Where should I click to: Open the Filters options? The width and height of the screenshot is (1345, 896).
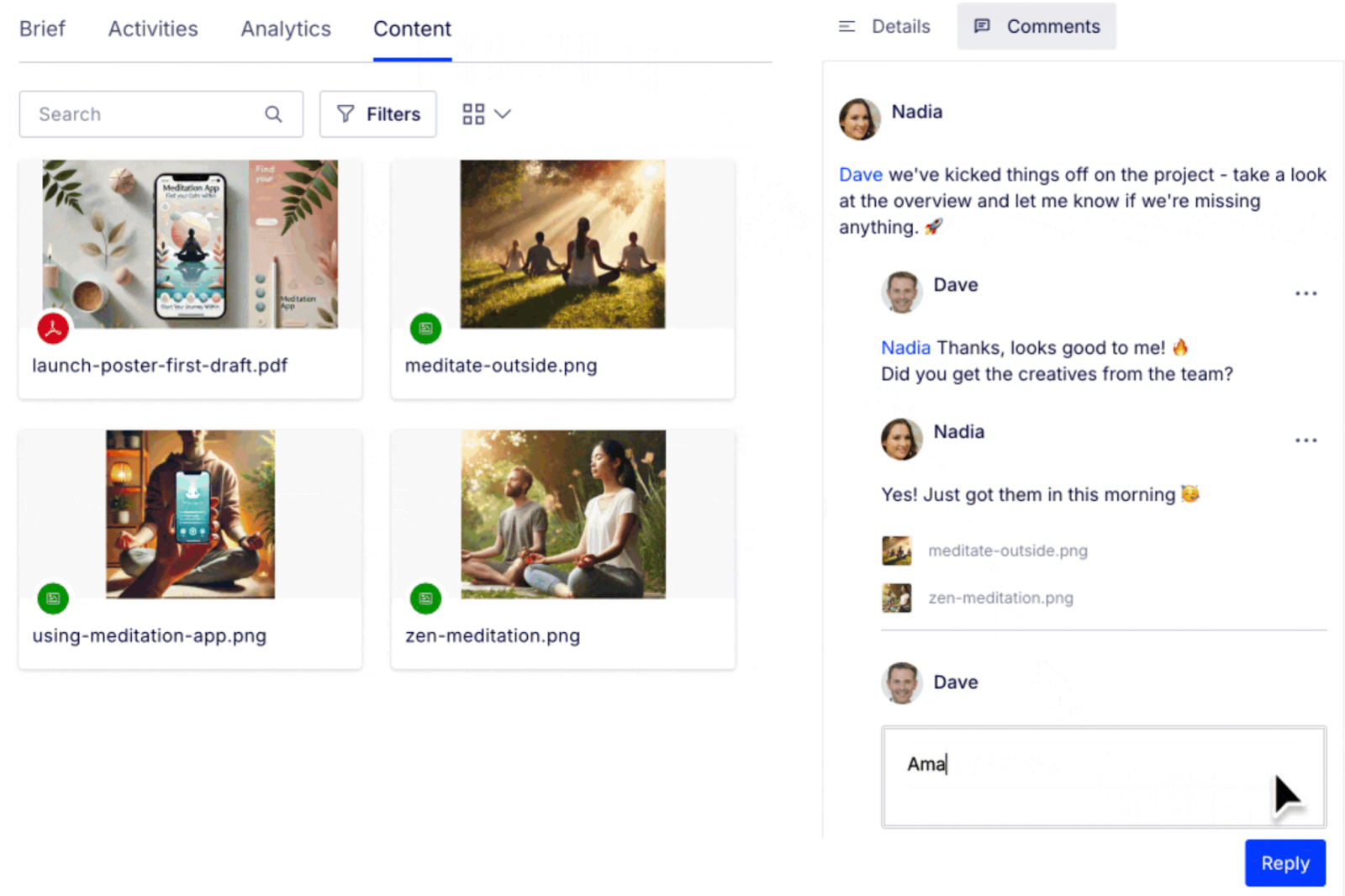pos(378,114)
